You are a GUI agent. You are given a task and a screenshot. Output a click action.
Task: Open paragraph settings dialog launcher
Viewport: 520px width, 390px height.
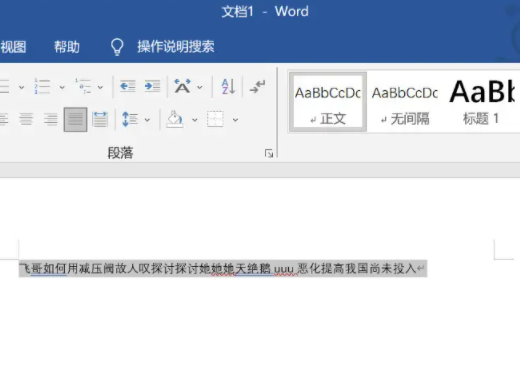[x=269, y=153]
